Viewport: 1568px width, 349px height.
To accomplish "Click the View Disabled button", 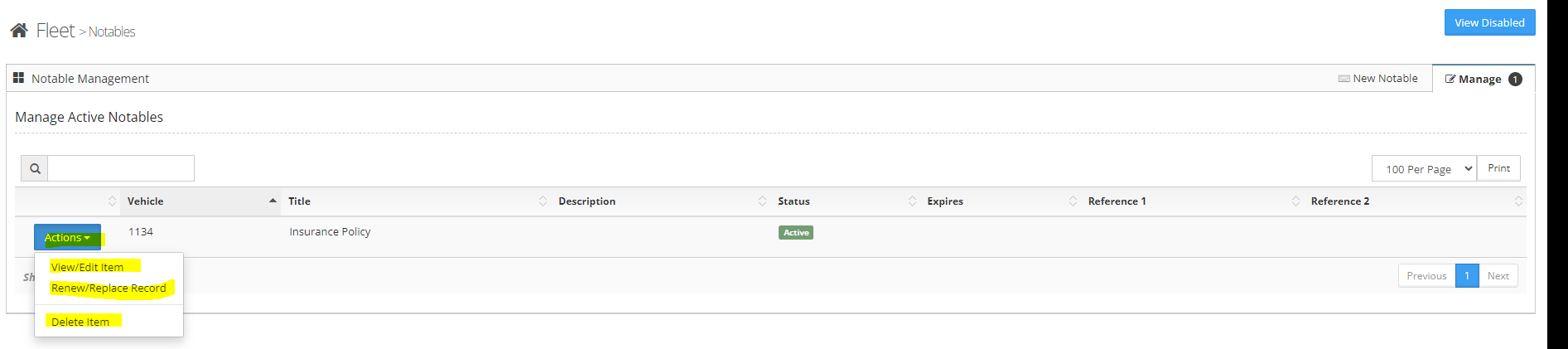I will [x=1489, y=22].
